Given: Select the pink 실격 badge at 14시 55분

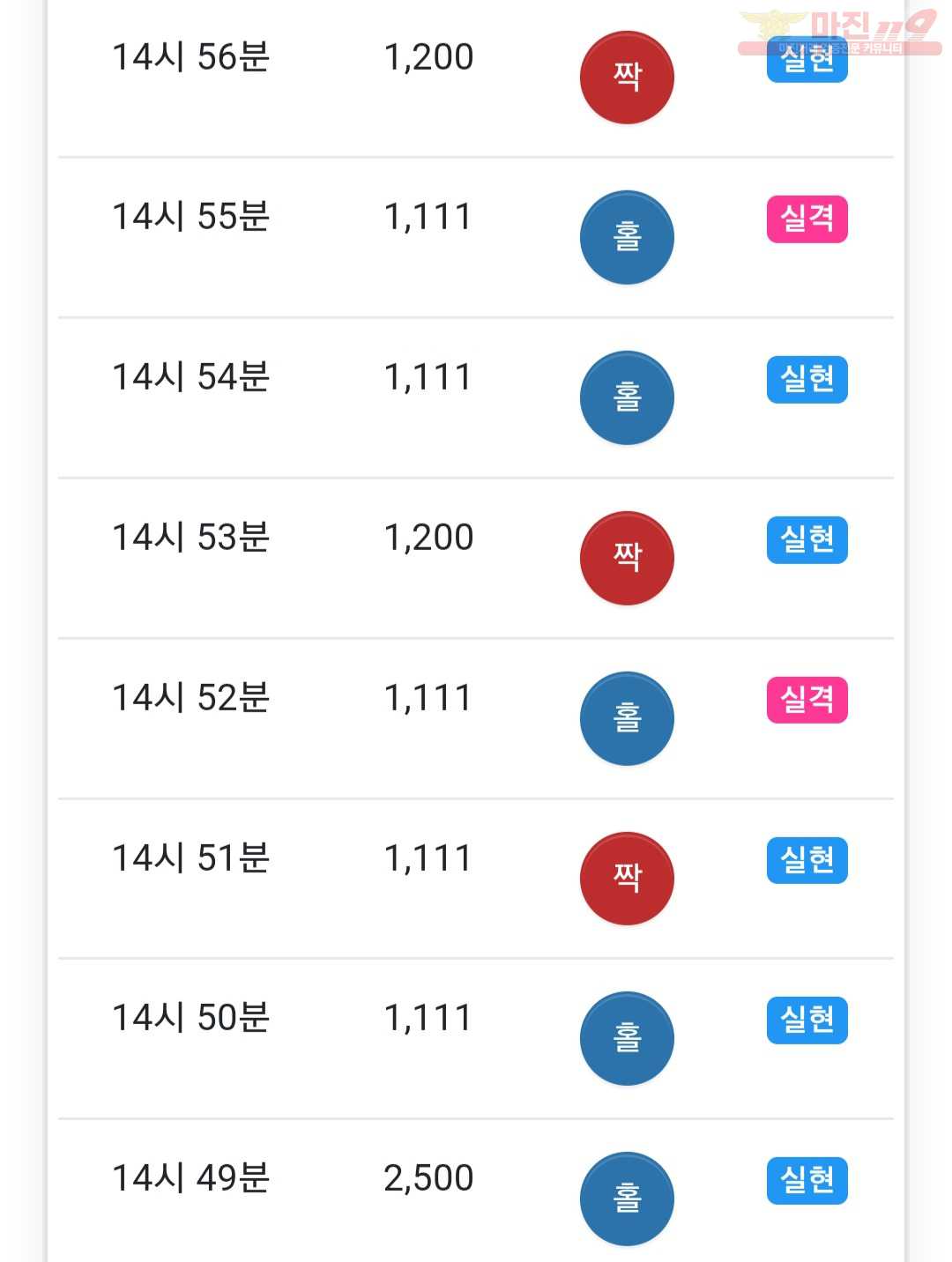Looking at the screenshot, I should click(x=807, y=219).
